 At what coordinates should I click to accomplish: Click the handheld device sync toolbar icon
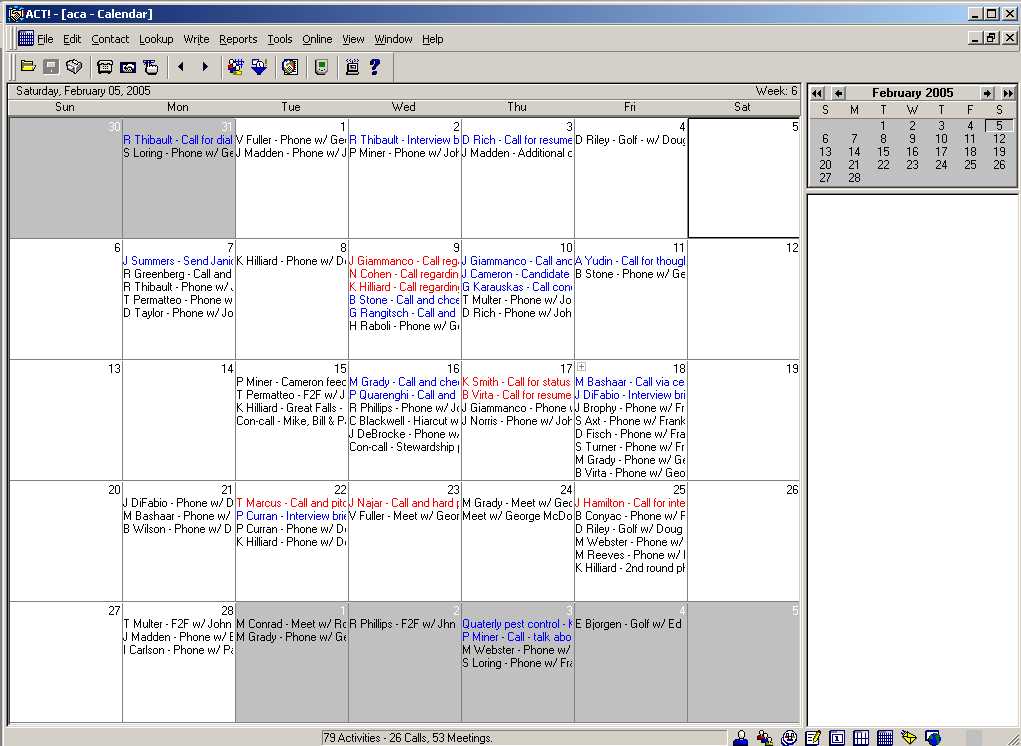(x=321, y=66)
